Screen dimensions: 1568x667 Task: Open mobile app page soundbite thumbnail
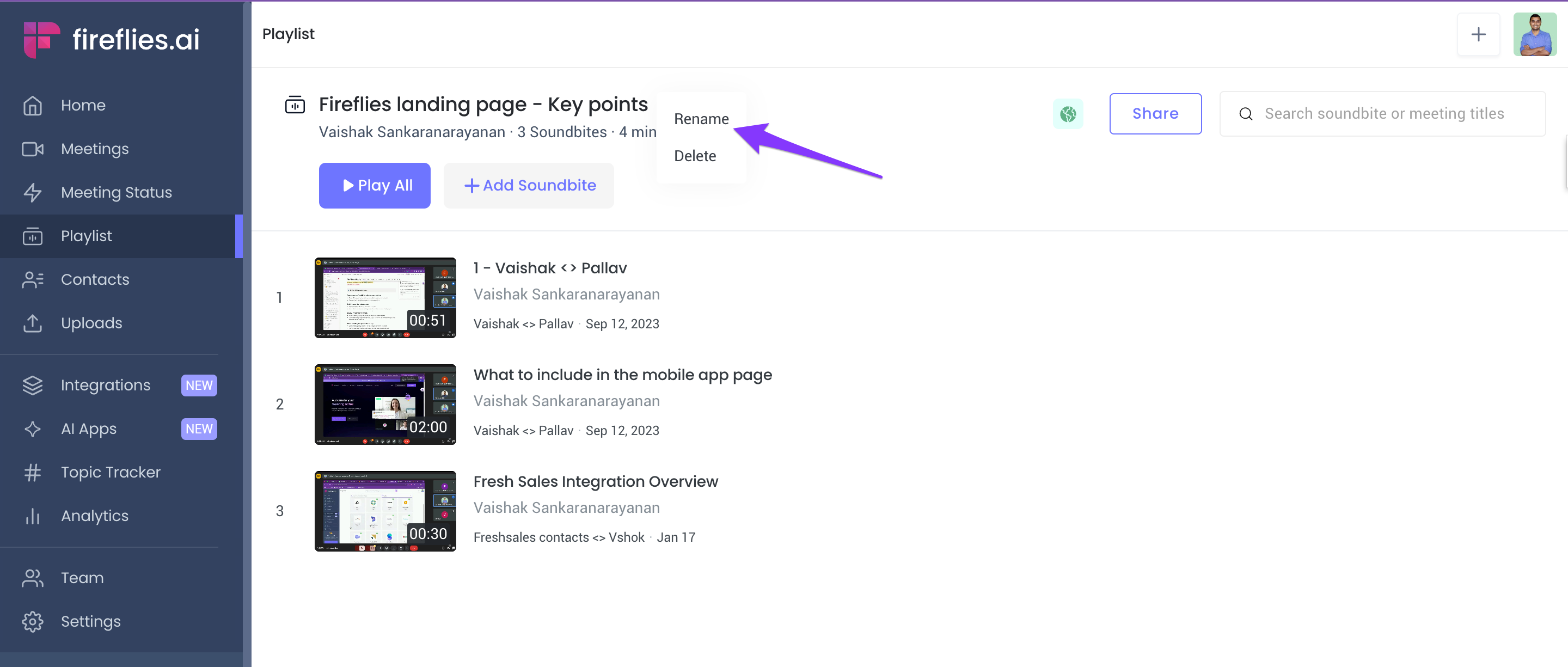click(x=385, y=405)
